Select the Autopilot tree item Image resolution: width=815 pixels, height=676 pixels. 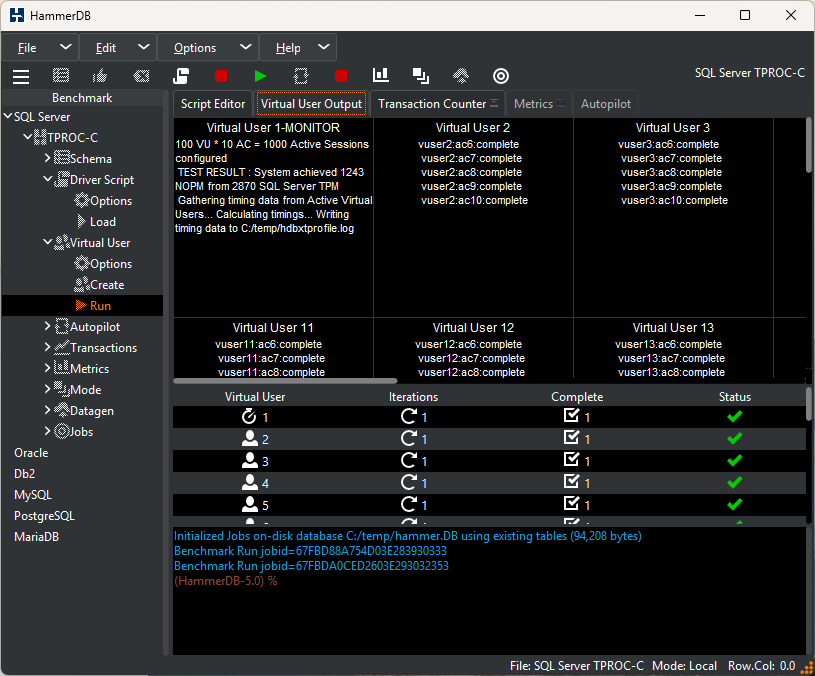click(x=95, y=327)
